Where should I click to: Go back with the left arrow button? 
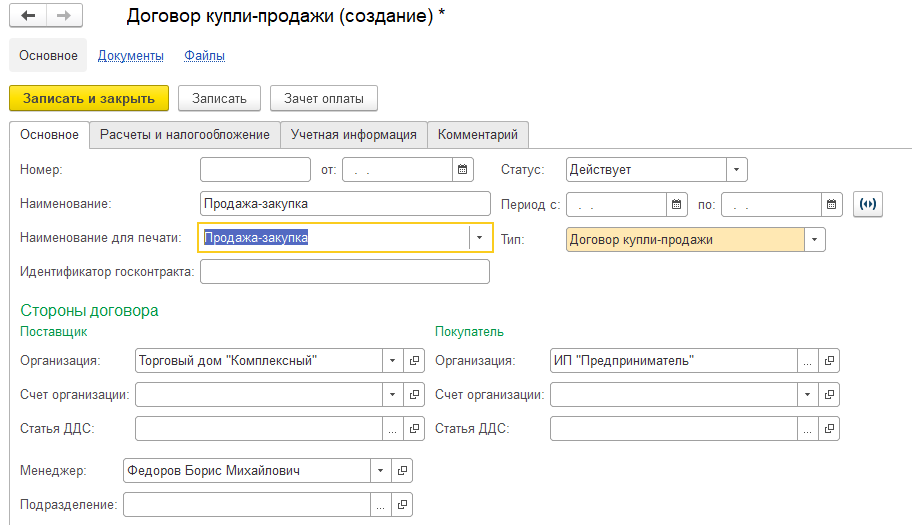(x=28, y=16)
